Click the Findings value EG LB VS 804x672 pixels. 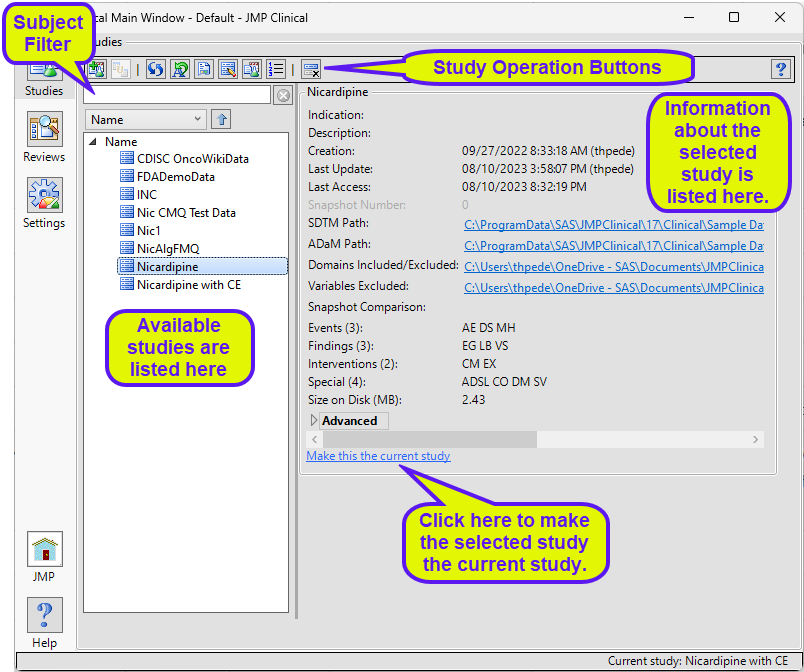[485, 346]
